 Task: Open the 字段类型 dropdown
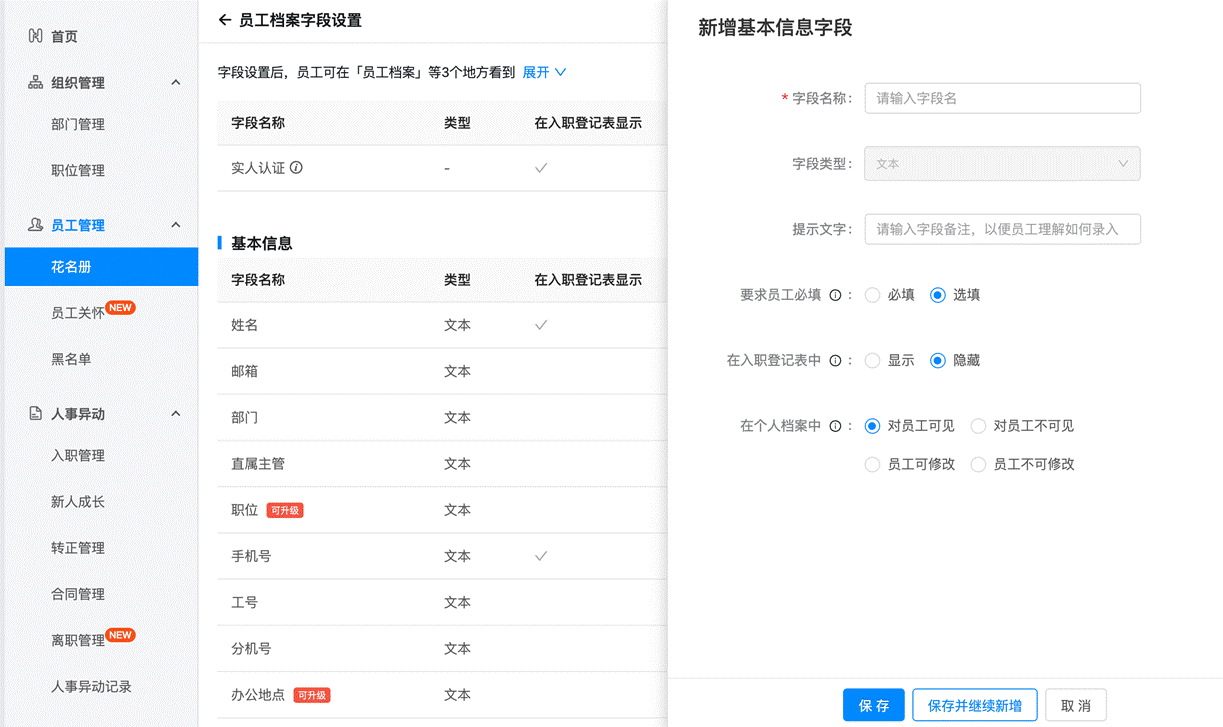[x=1002, y=164]
